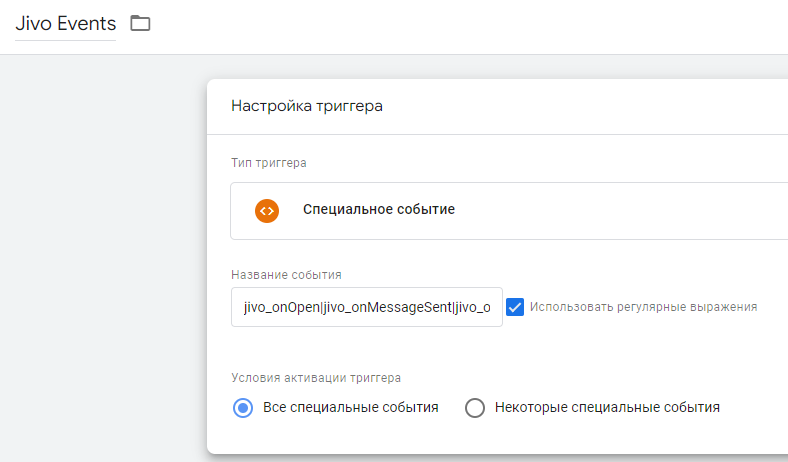Click the "Все специальные события" option label
Screen dimensions: 788x462
pyautogui.click(x=350, y=407)
